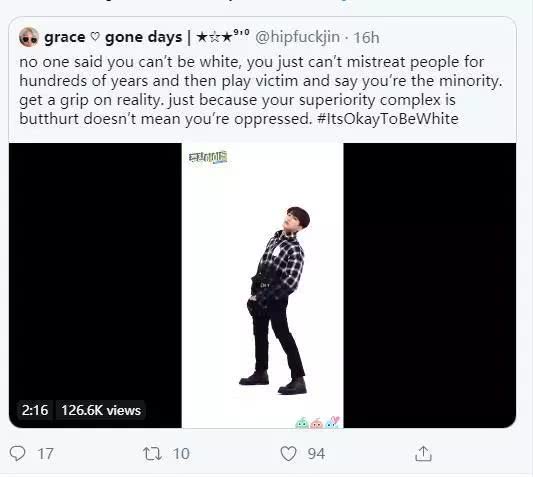Play the embedded video of the dancer
533x477 pixels.
pyautogui.click(x=262, y=285)
